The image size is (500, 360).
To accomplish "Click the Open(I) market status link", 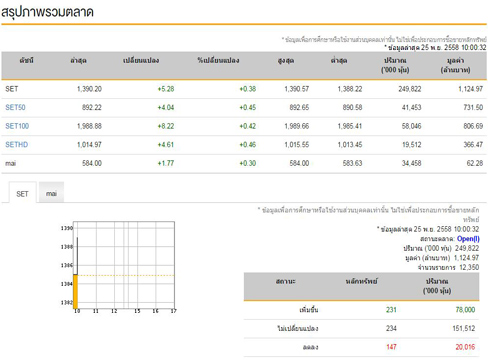I will [x=468, y=239].
